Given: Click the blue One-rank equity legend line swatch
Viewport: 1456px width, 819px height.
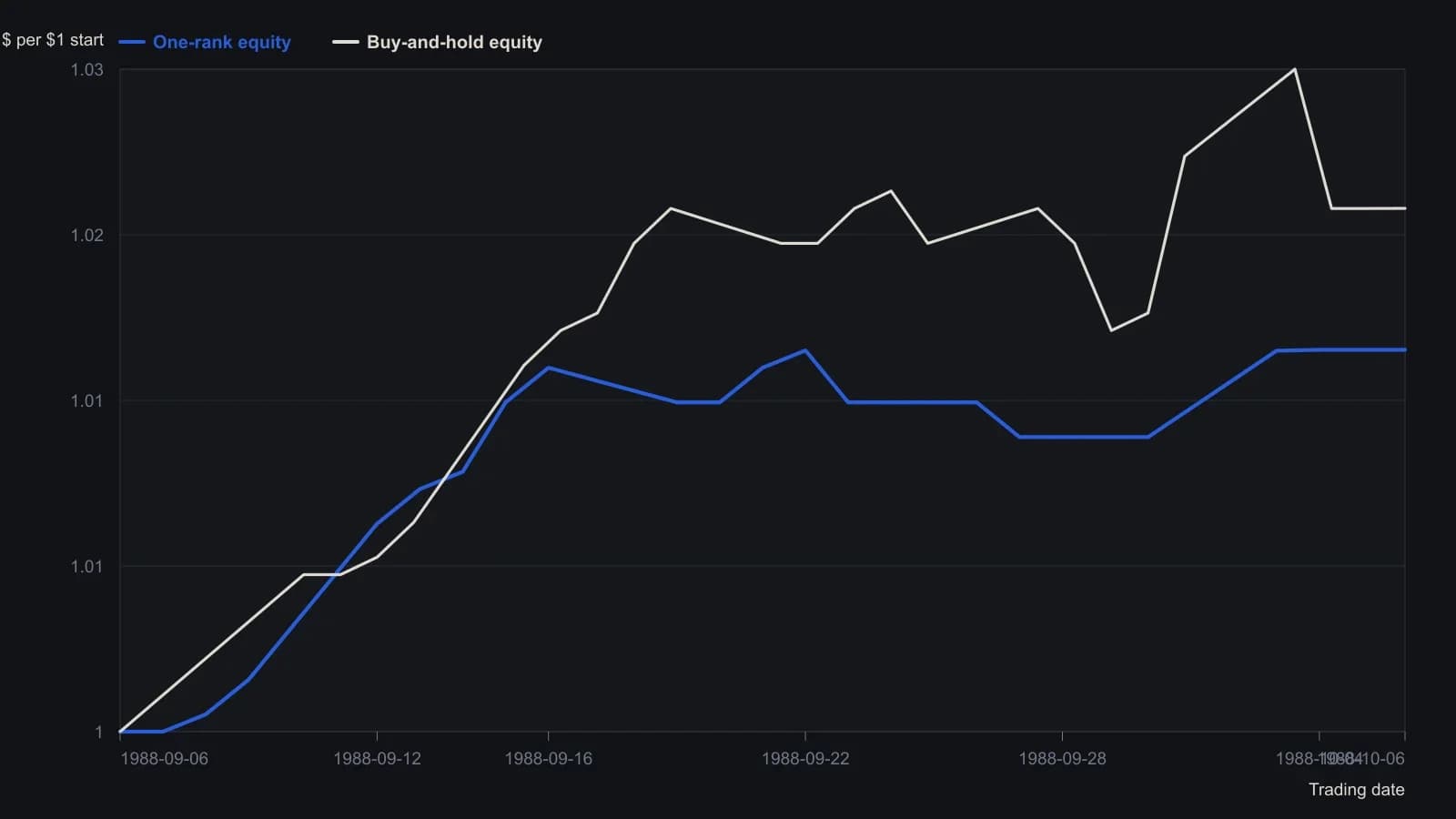Looking at the screenshot, I should [x=132, y=42].
